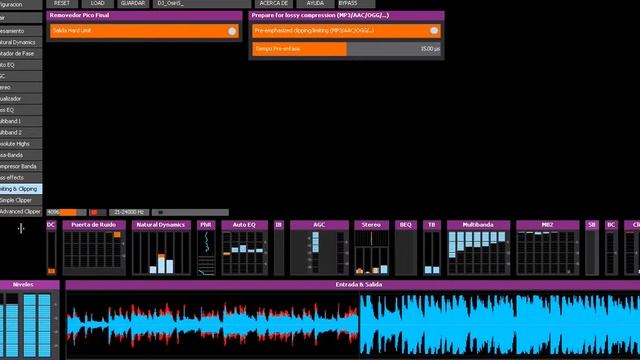Image resolution: width=640 pixels, height=360 pixels.
Task: Click the Entrada & Salida waveform display
Action: coord(353,324)
